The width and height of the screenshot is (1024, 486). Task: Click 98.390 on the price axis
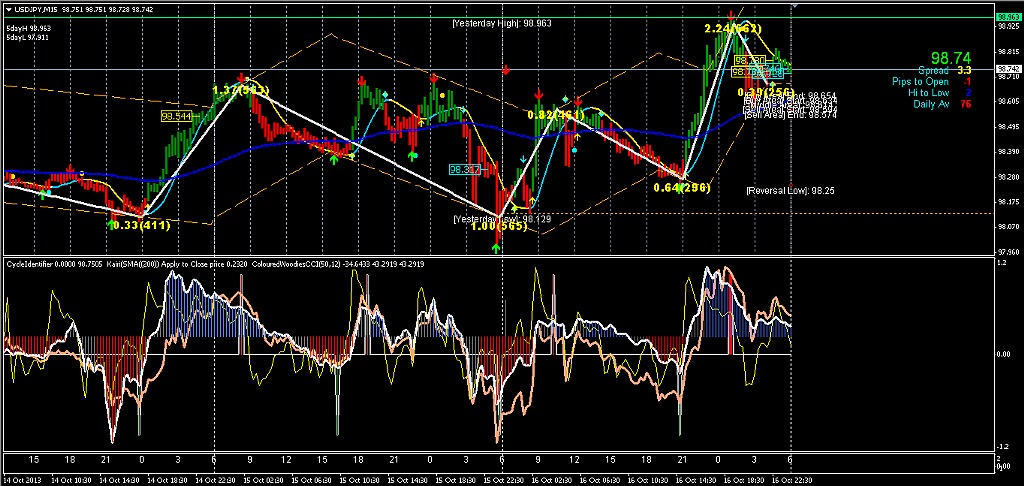[x=1006, y=152]
